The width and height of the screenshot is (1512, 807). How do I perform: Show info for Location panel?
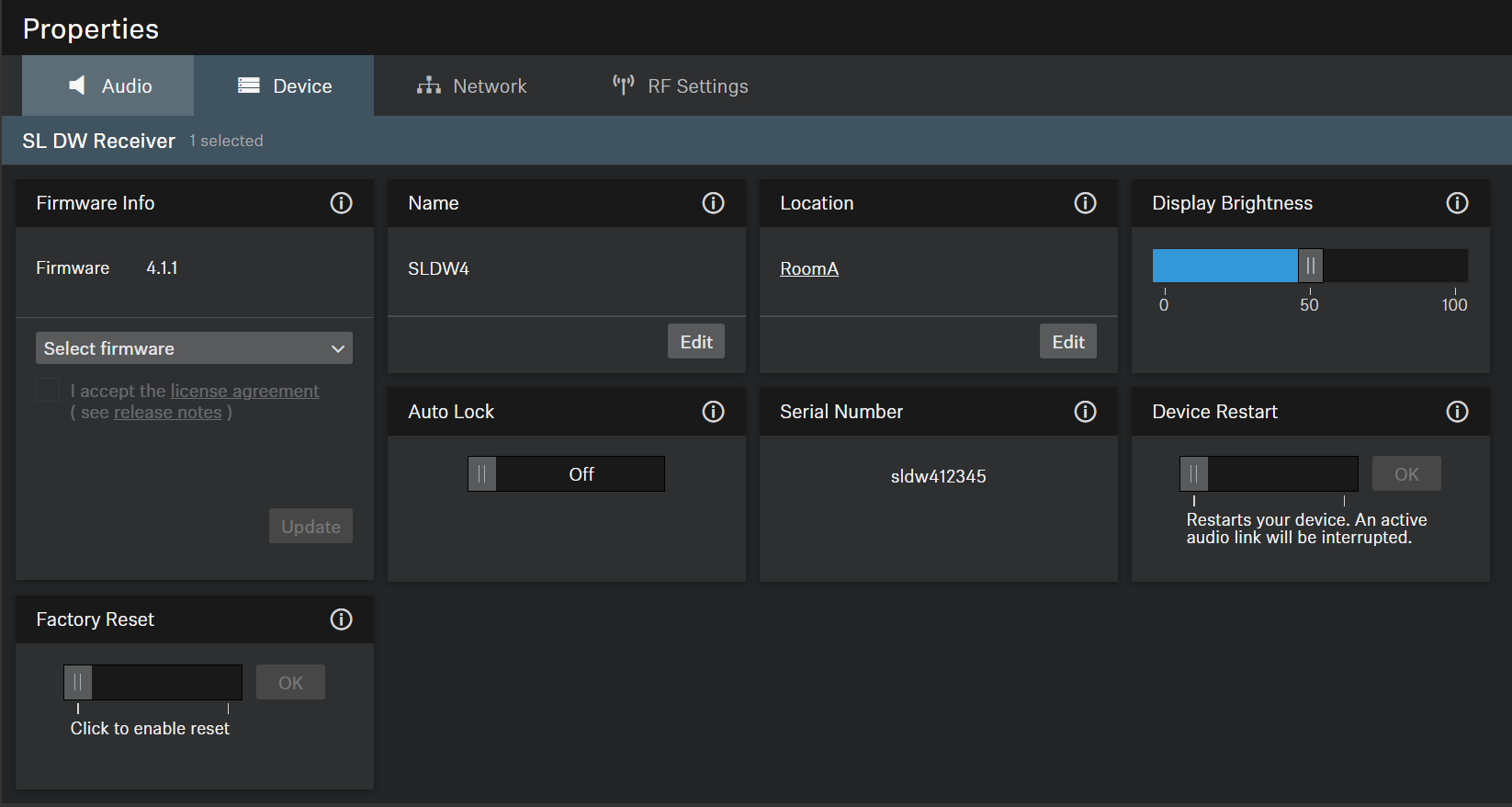pyautogui.click(x=1085, y=203)
